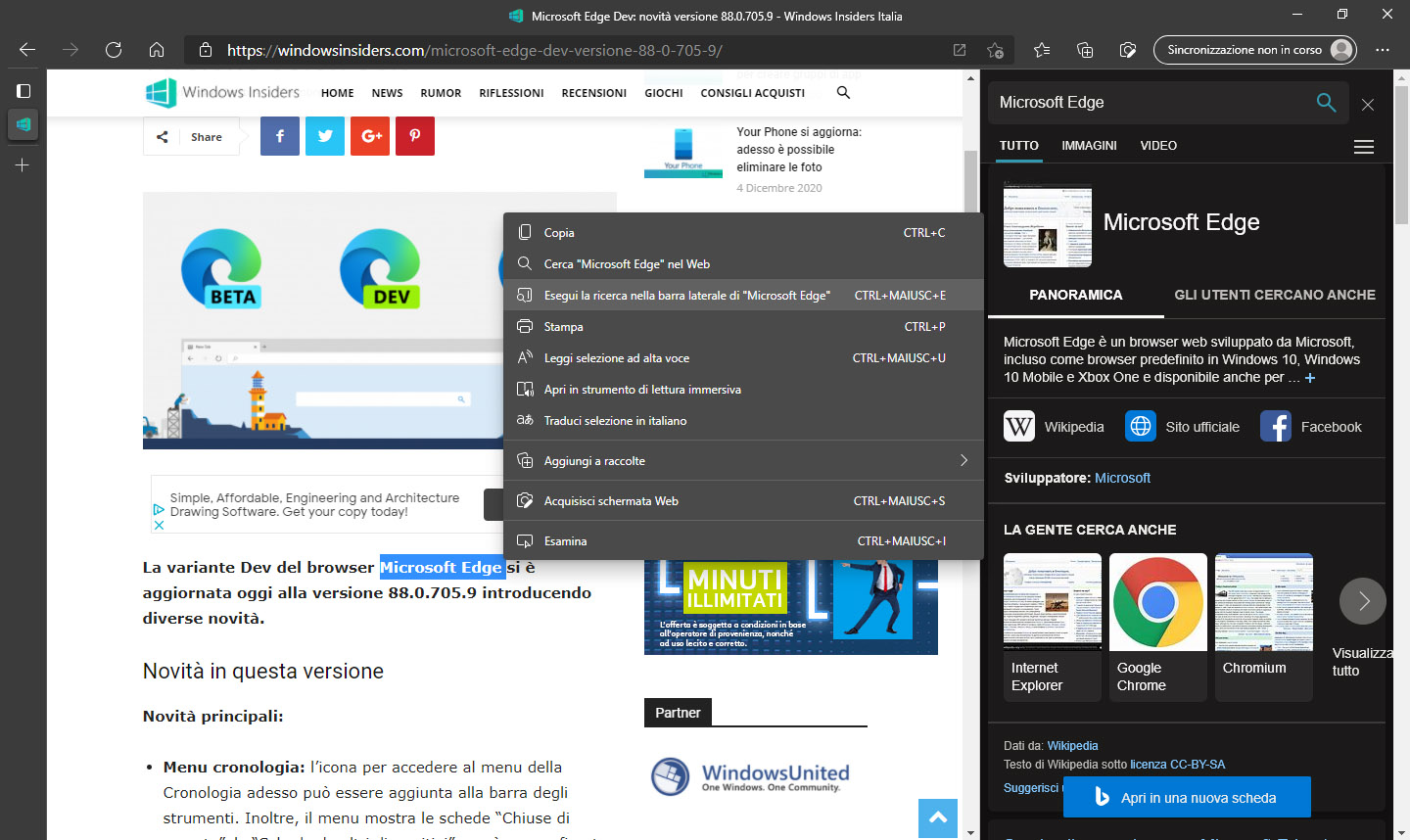This screenshot has width=1410, height=840.
Task: Open the CONSIGLI ACQUISTI navigation item
Action: (x=753, y=93)
